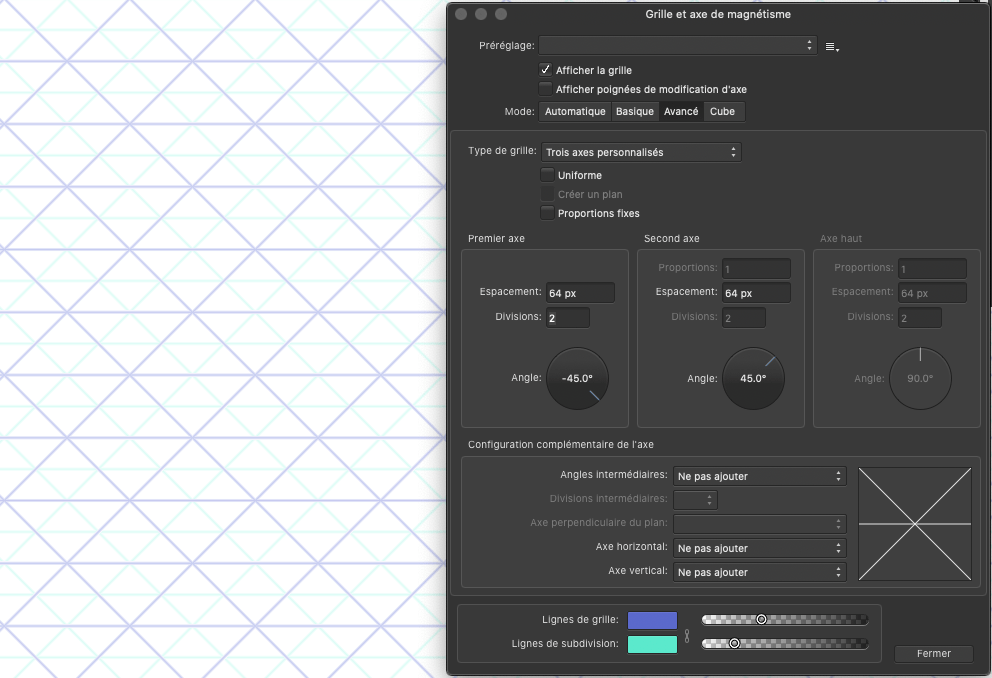Uncheck Afficher la grille
Screen dimensions: 992x678
pos(546,69)
